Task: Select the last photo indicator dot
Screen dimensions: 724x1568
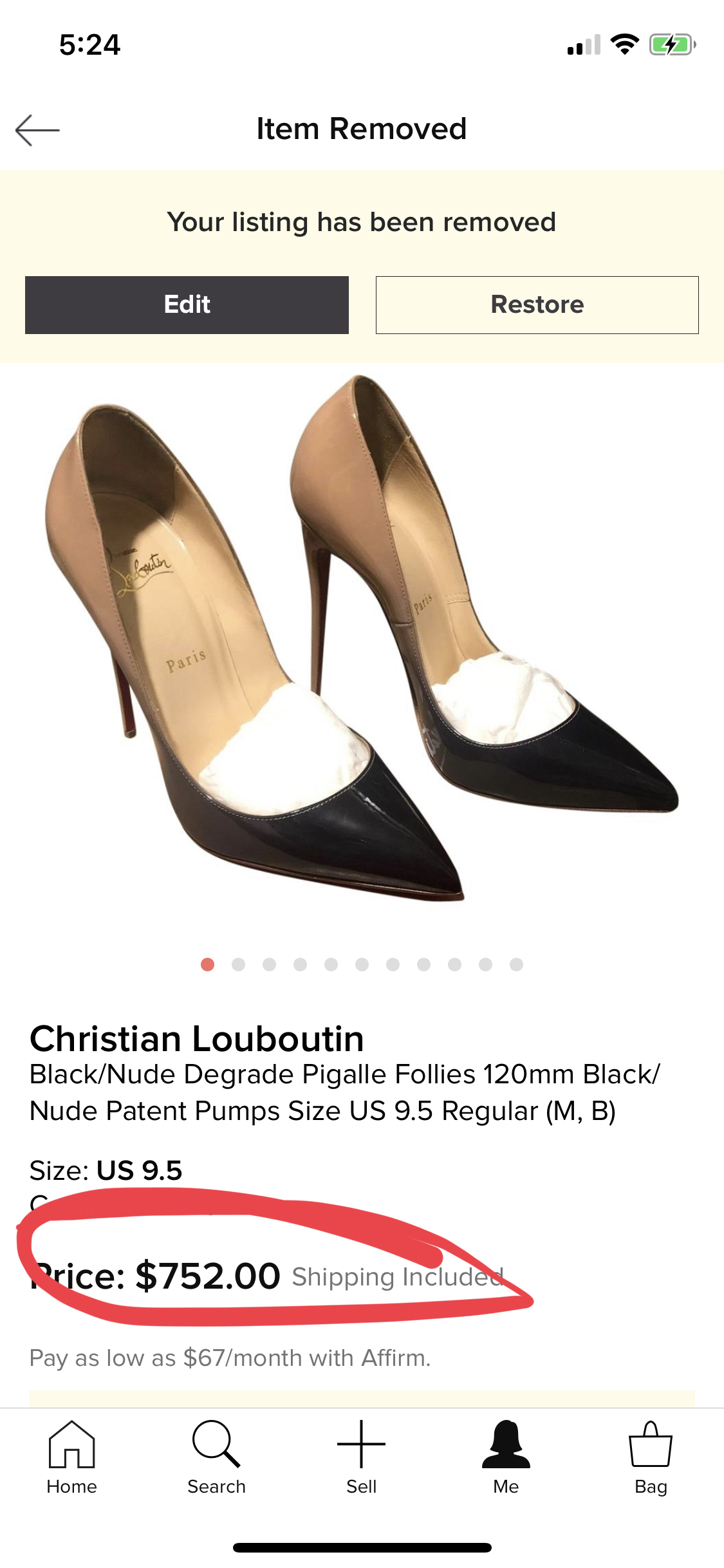Action: [516, 964]
